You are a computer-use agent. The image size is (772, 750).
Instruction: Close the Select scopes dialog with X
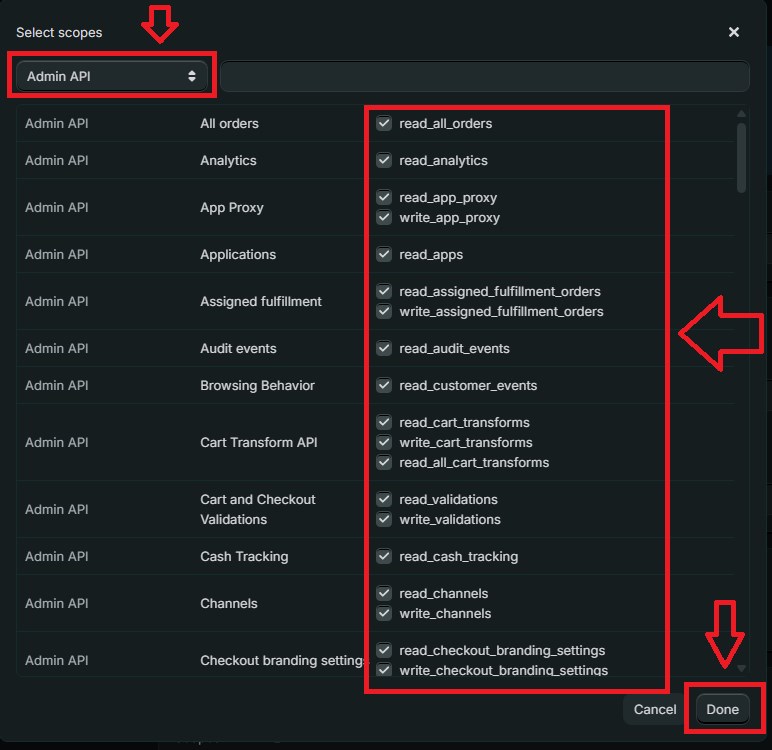(734, 32)
